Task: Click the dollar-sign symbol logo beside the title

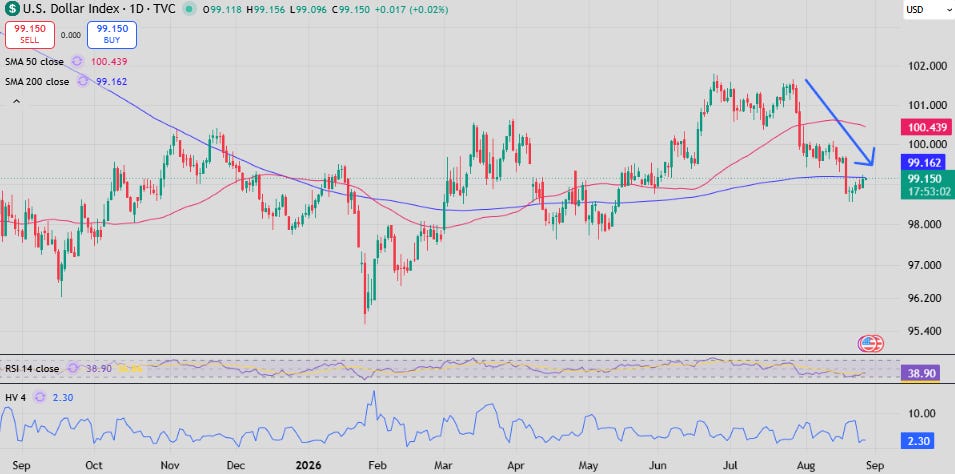Action: (x=12, y=10)
